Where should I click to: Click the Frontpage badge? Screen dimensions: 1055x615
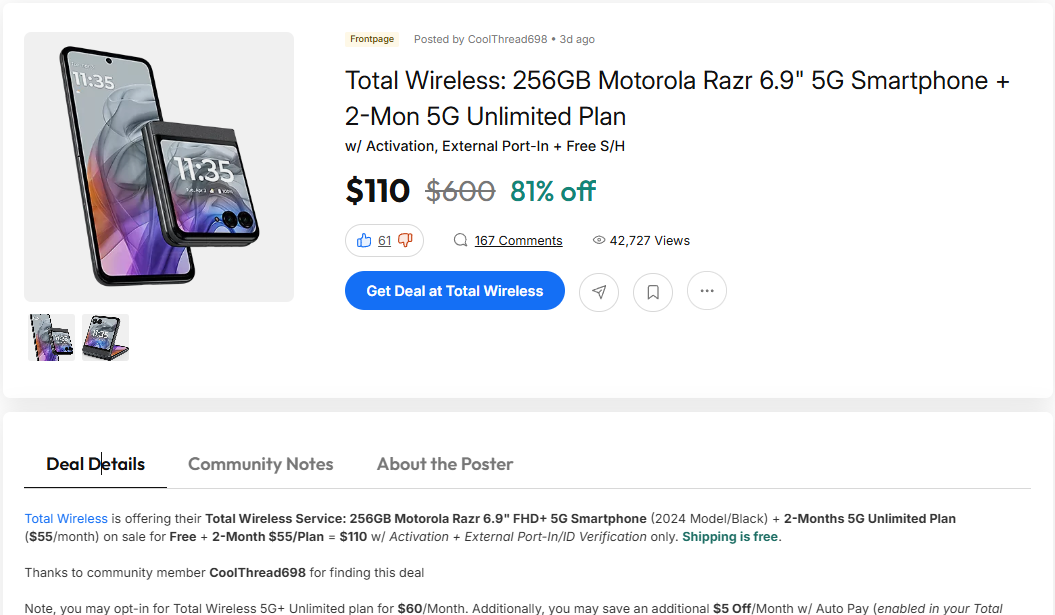372,39
